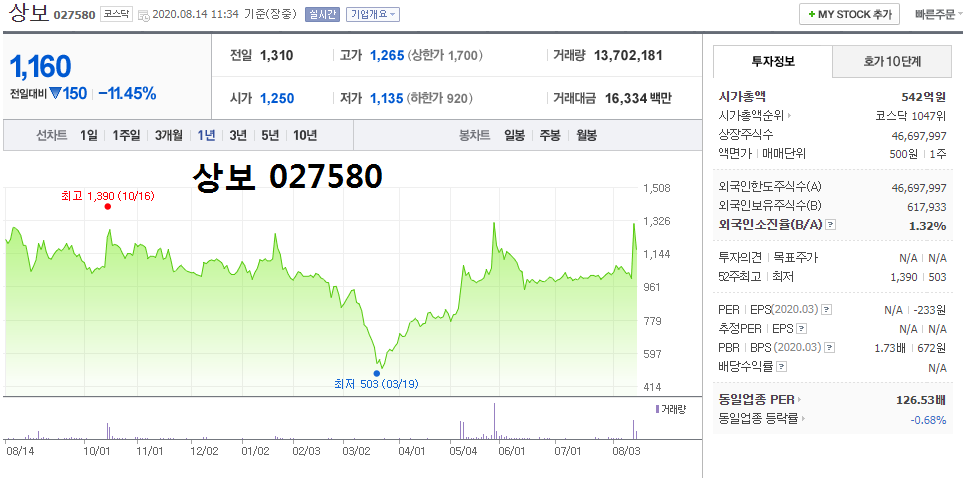Click the down arrow beside 150 change
968x478 pixels.
[56, 94]
